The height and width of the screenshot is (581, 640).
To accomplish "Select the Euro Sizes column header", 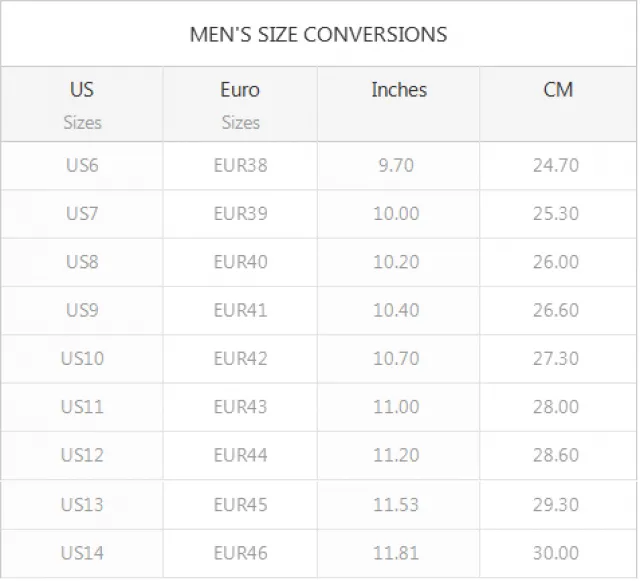I will click(x=240, y=105).
